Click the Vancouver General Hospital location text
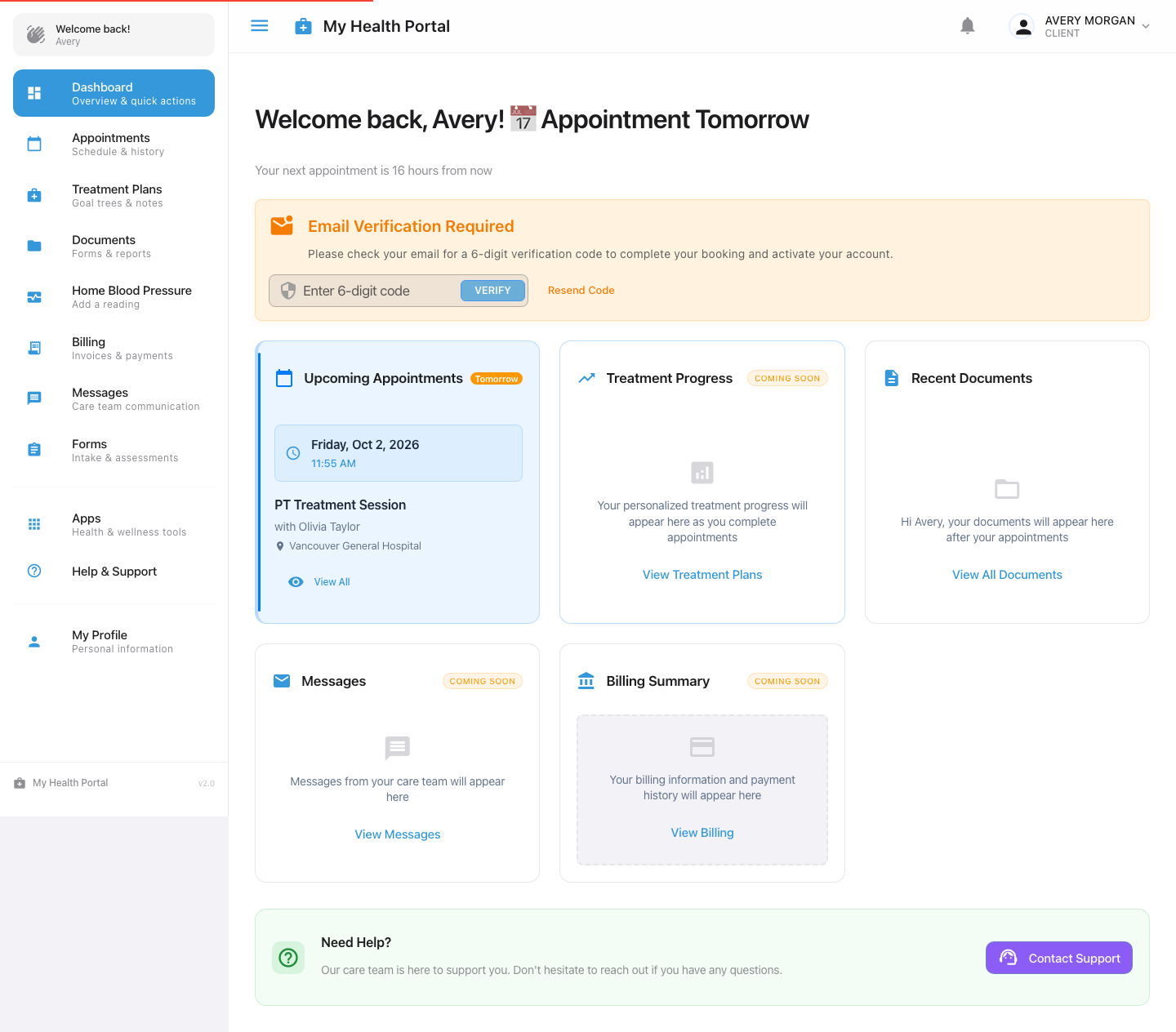1176x1032 pixels. pos(355,546)
